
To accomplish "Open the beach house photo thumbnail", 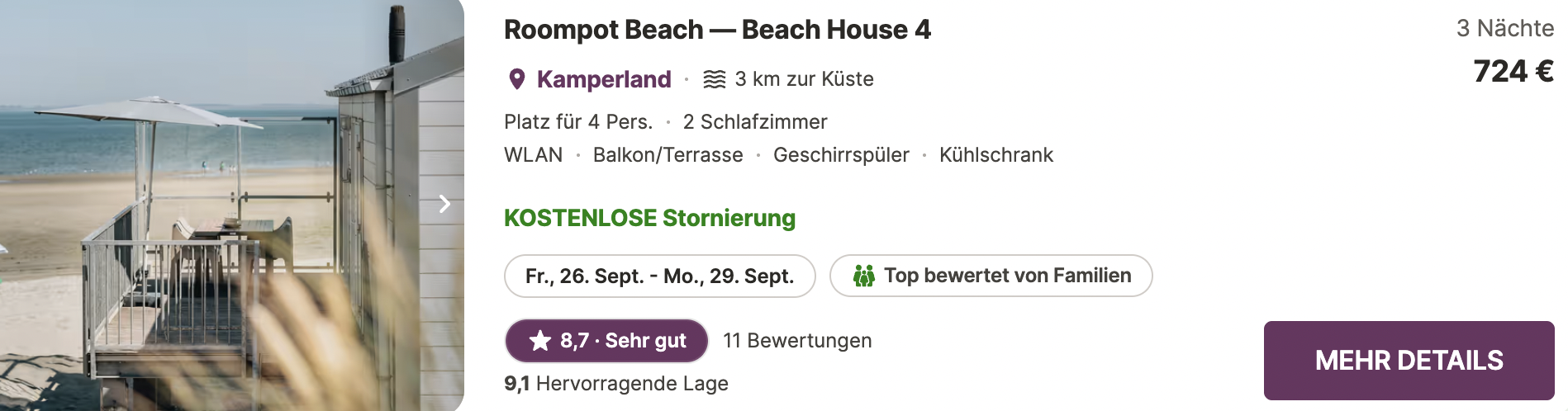I will click(232, 205).
